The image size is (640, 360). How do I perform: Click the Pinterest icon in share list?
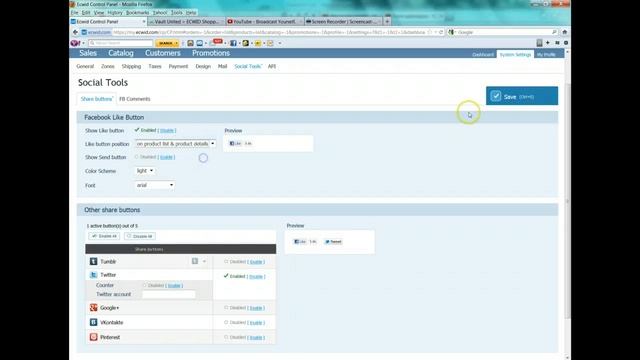[x=93, y=337]
